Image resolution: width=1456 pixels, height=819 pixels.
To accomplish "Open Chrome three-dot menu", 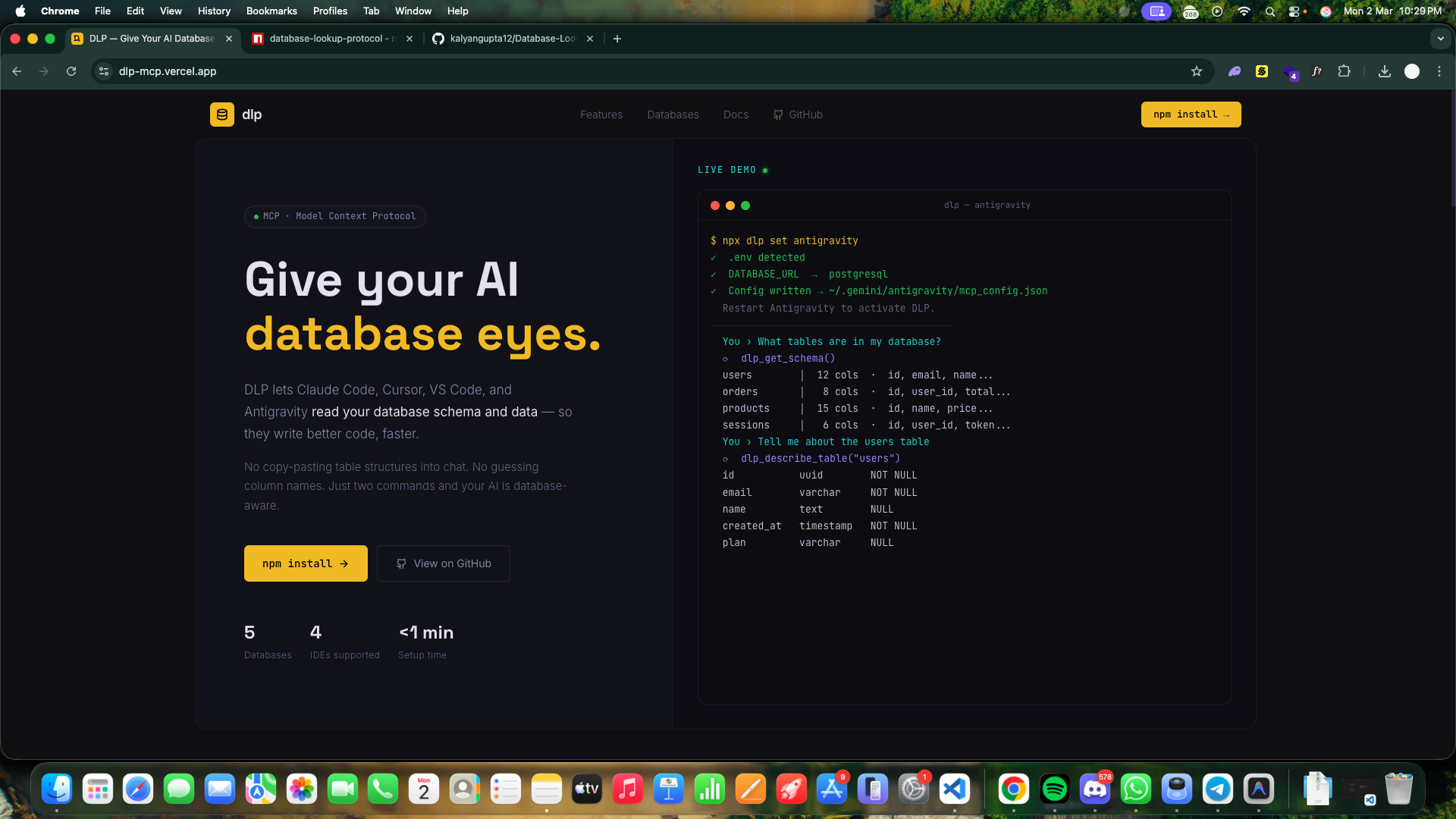I will point(1439,71).
